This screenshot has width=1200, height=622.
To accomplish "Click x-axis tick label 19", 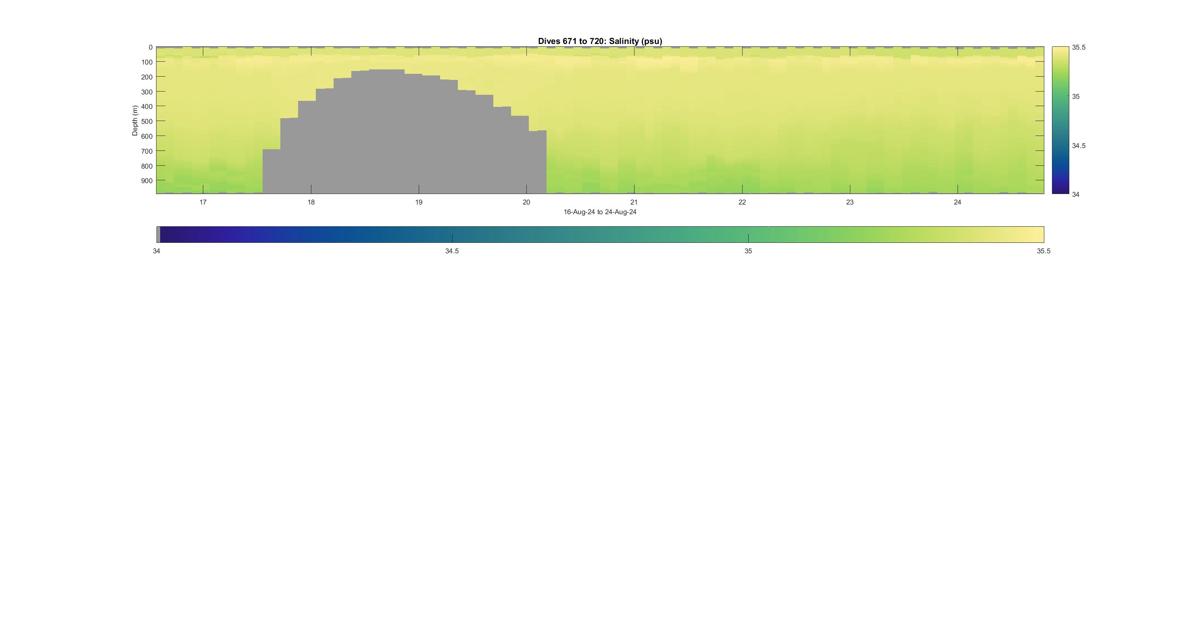I will [419, 202].
